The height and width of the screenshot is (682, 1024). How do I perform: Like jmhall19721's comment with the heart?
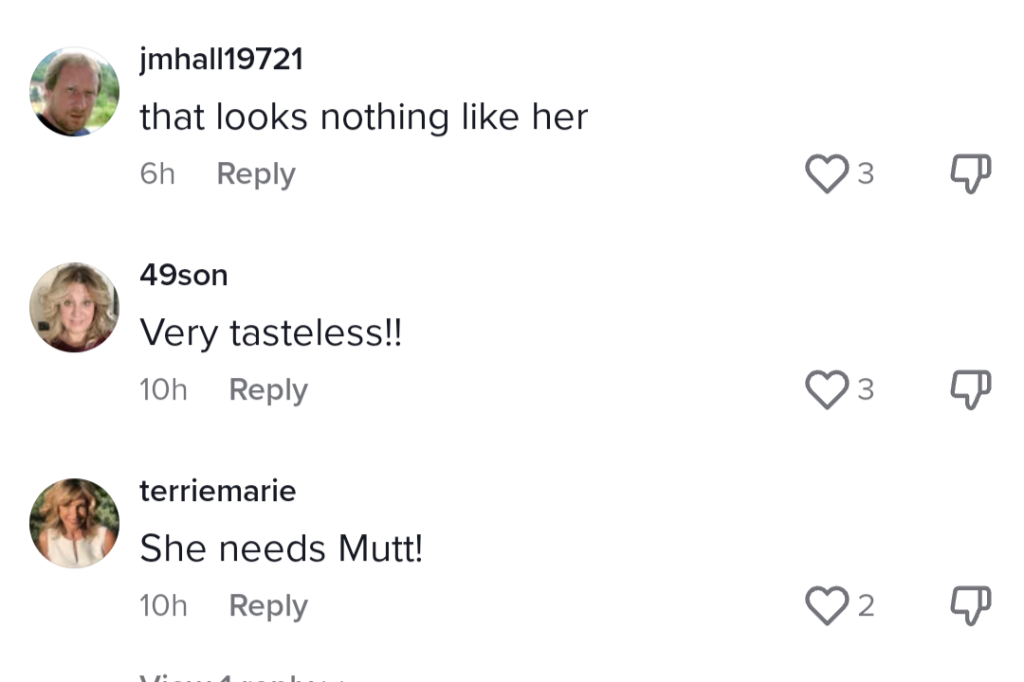point(826,174)
